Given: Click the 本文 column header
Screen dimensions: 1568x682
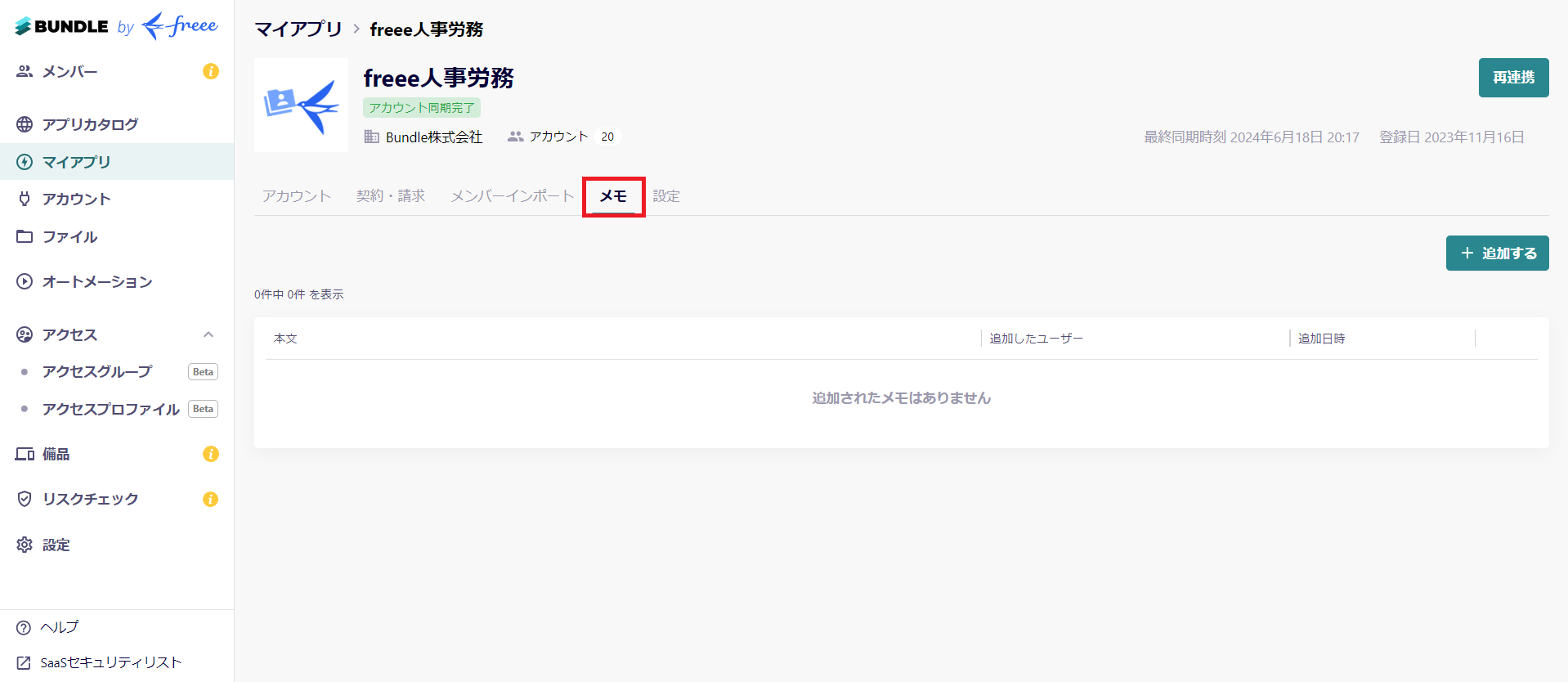Looking at the screenshot, I should click(285, 339).
